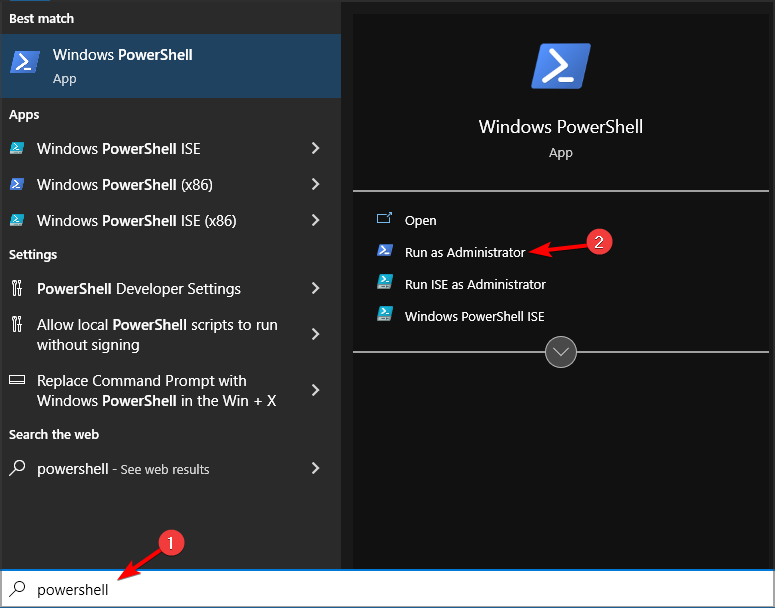775x608 pixels.
Task: Expand Windows PowerShell ISE result arrow
Action: [315, 148]
